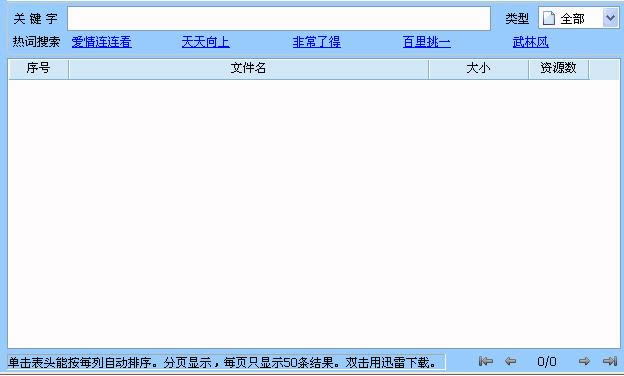
Task: Click the status bar hint about 迅雷下载
Action: pos(226,362)
